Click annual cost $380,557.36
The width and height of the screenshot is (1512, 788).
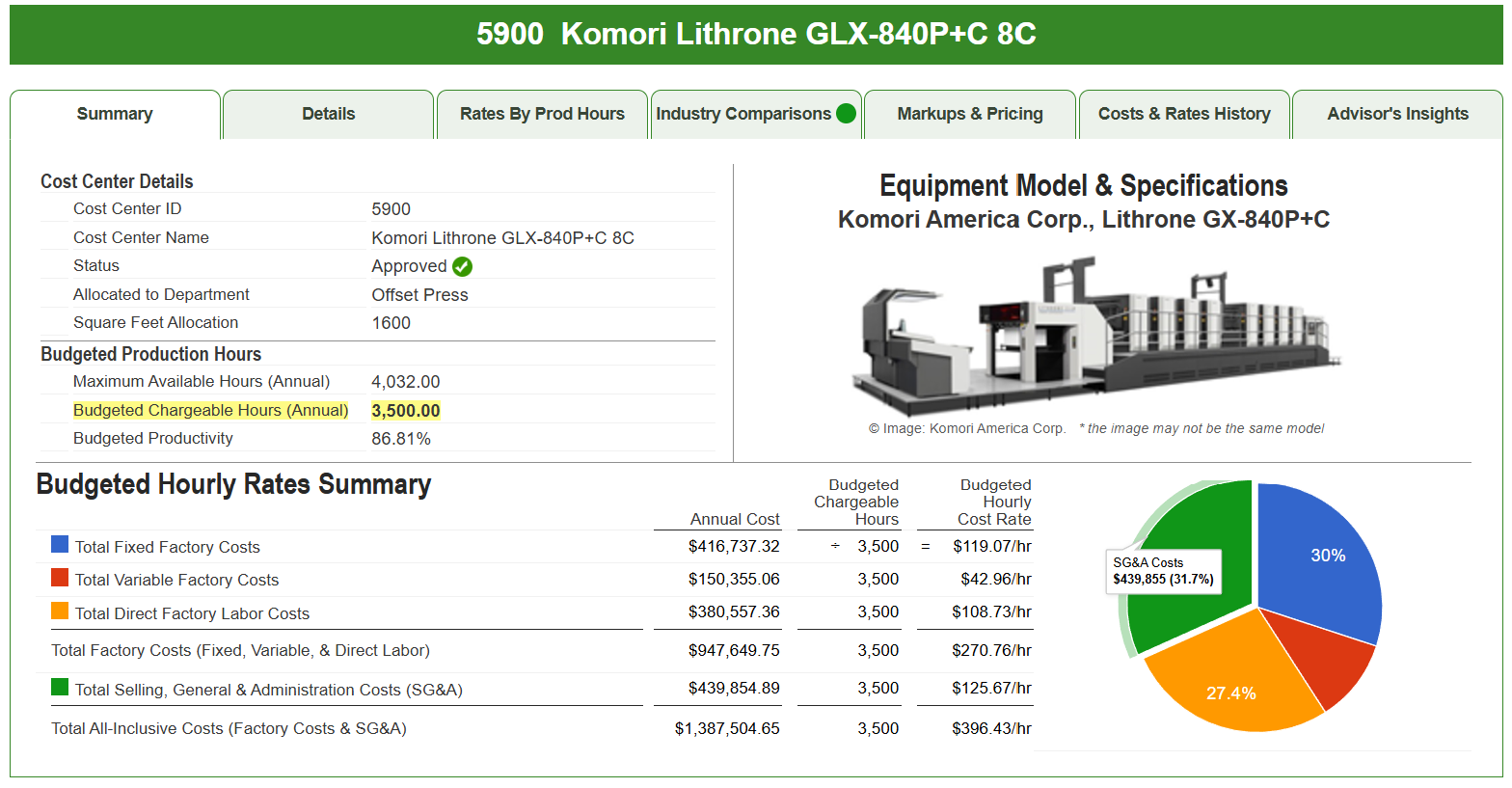point(734,612)
